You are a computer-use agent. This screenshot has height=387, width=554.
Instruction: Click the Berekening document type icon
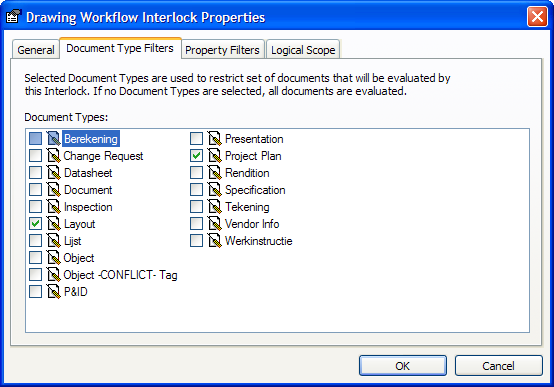point(53,139)
